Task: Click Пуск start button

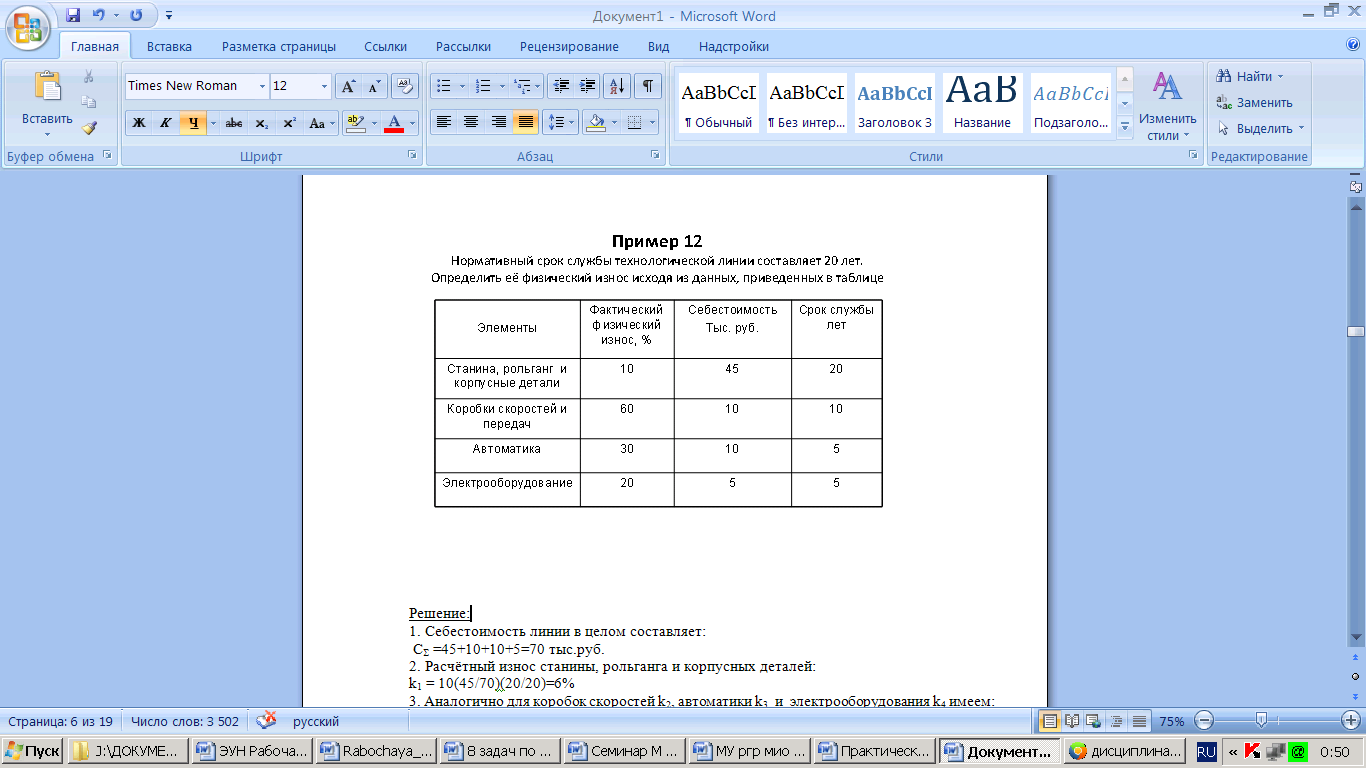Action: [33, 751]
